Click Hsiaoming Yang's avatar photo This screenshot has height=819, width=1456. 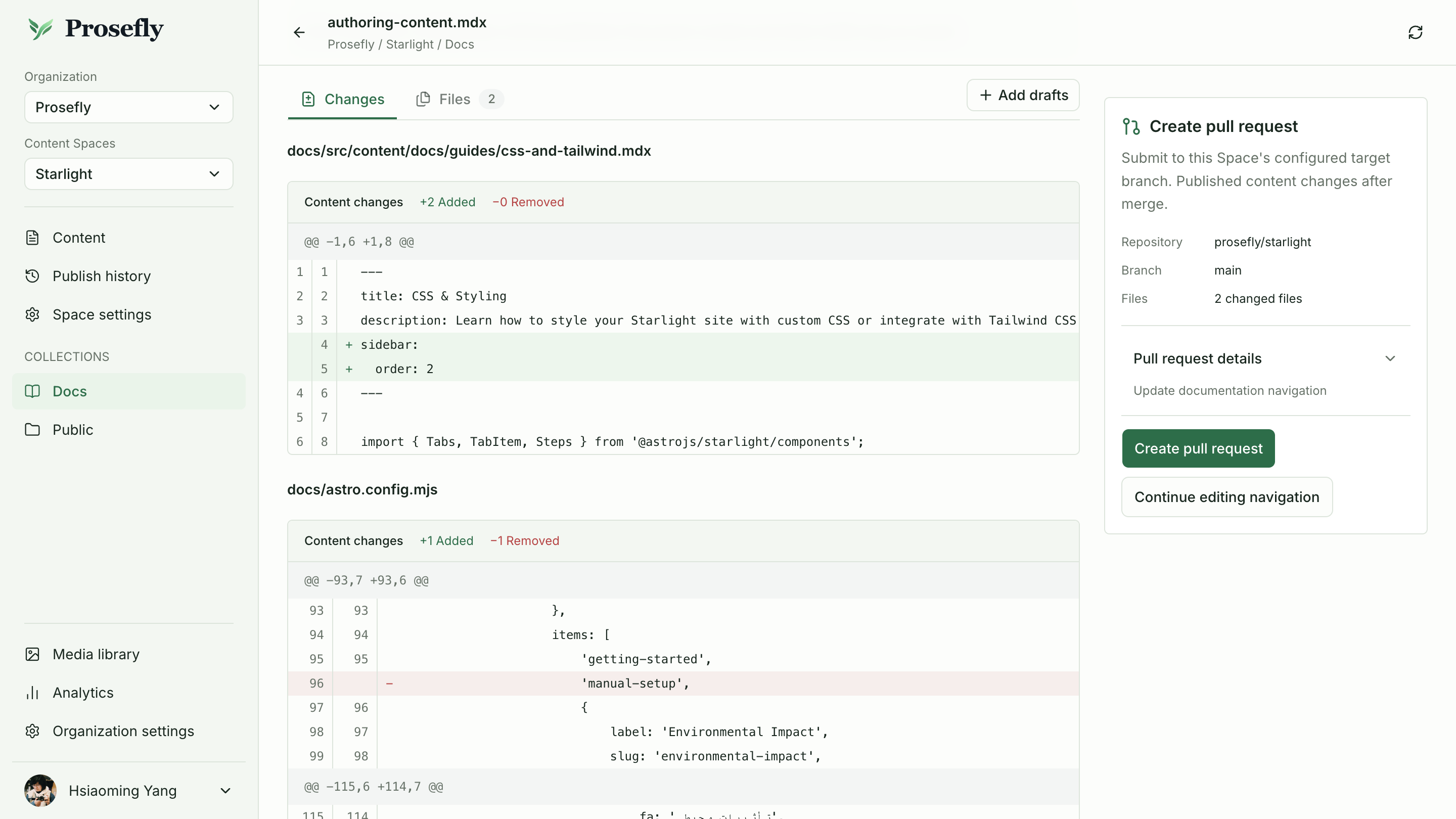pos(40,790)
